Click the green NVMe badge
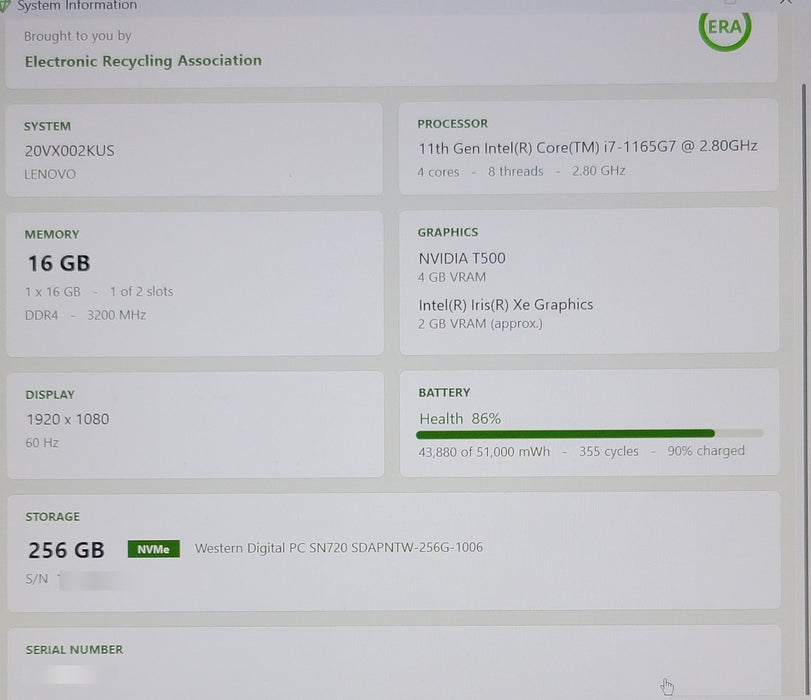 point(154,549)
